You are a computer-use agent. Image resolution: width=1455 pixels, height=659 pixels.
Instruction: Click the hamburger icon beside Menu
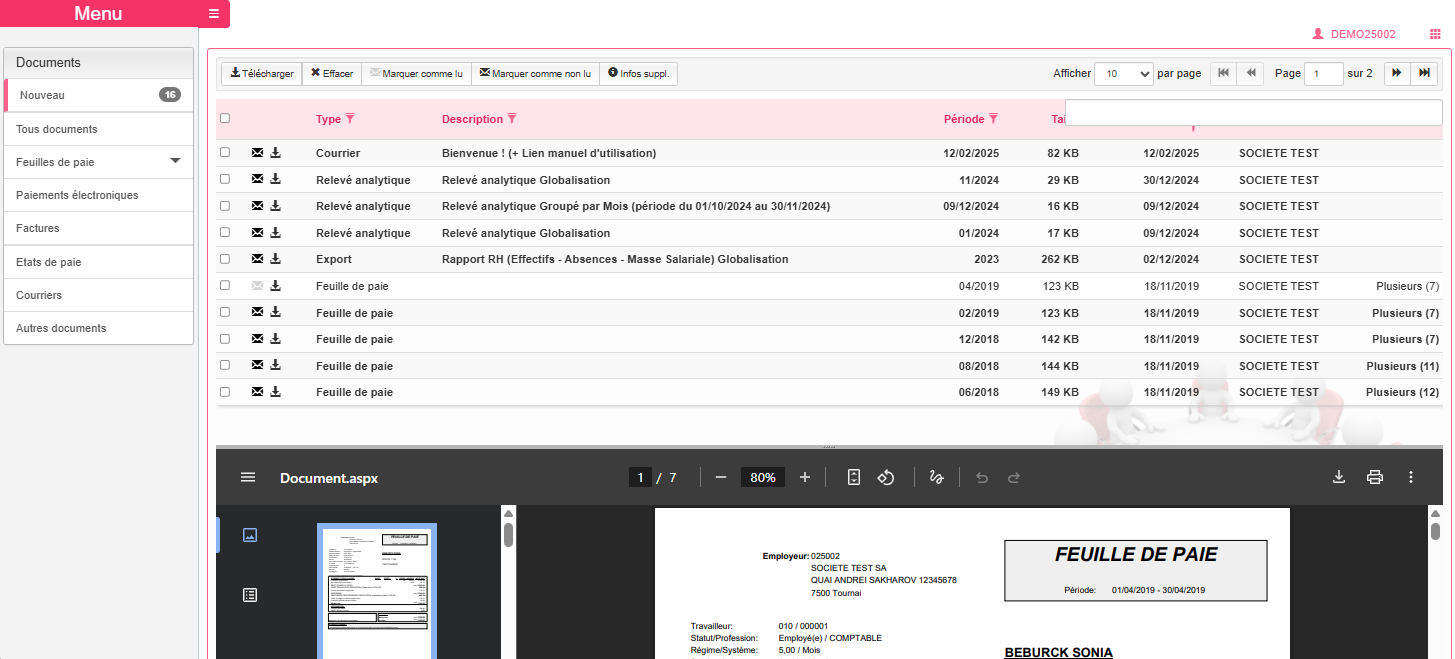[213, 14]
